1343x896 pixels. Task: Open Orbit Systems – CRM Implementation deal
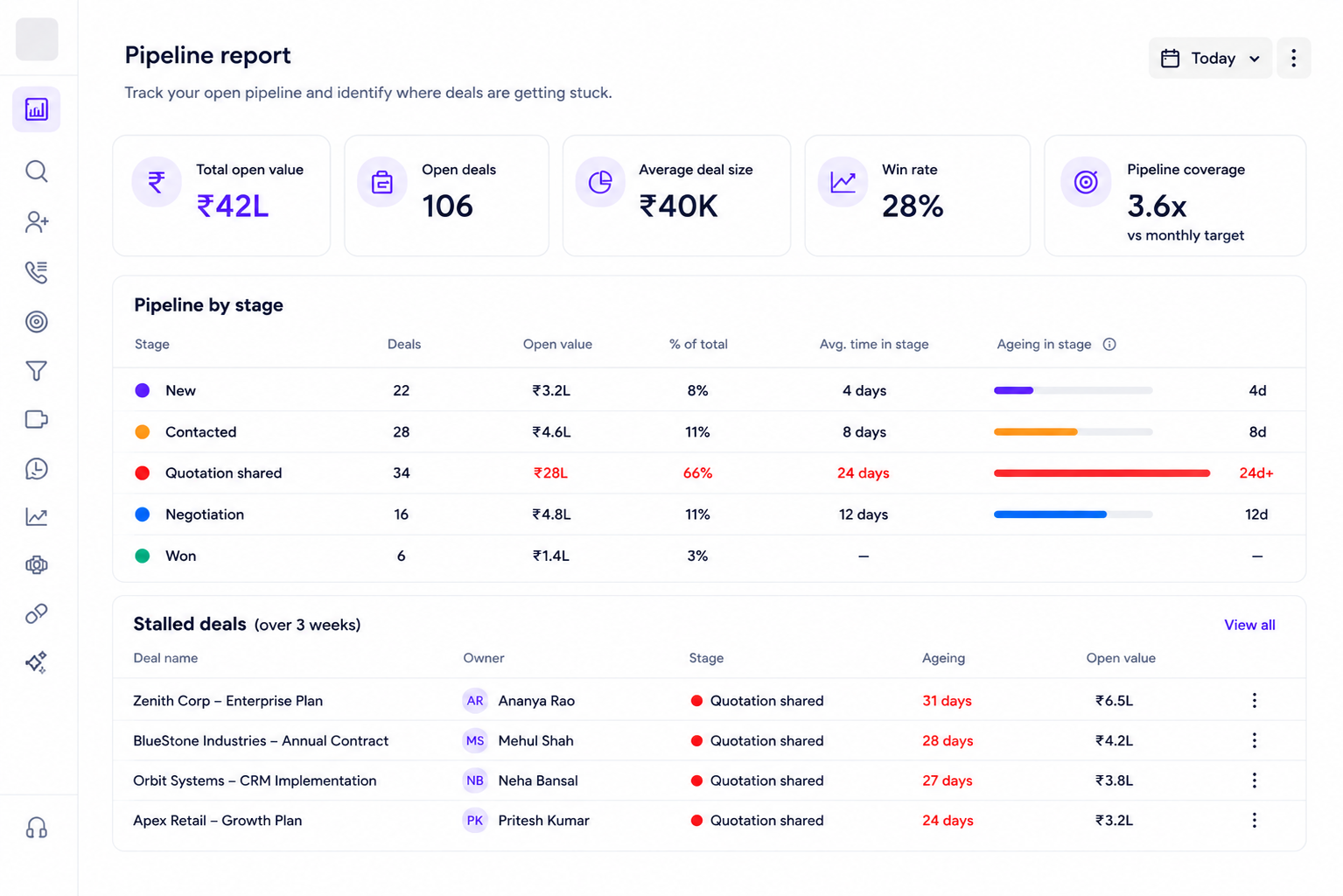[255, 780]
